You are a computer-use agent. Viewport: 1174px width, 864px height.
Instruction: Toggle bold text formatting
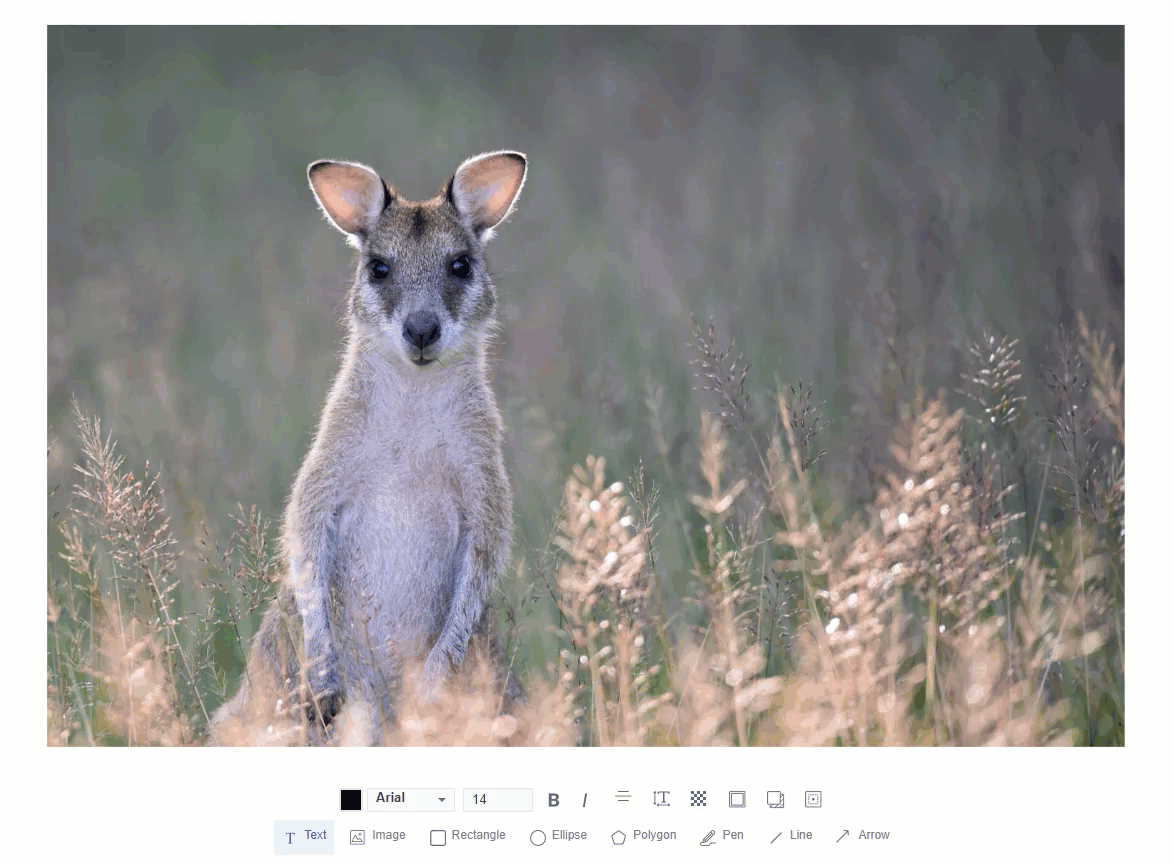point(553,800)
